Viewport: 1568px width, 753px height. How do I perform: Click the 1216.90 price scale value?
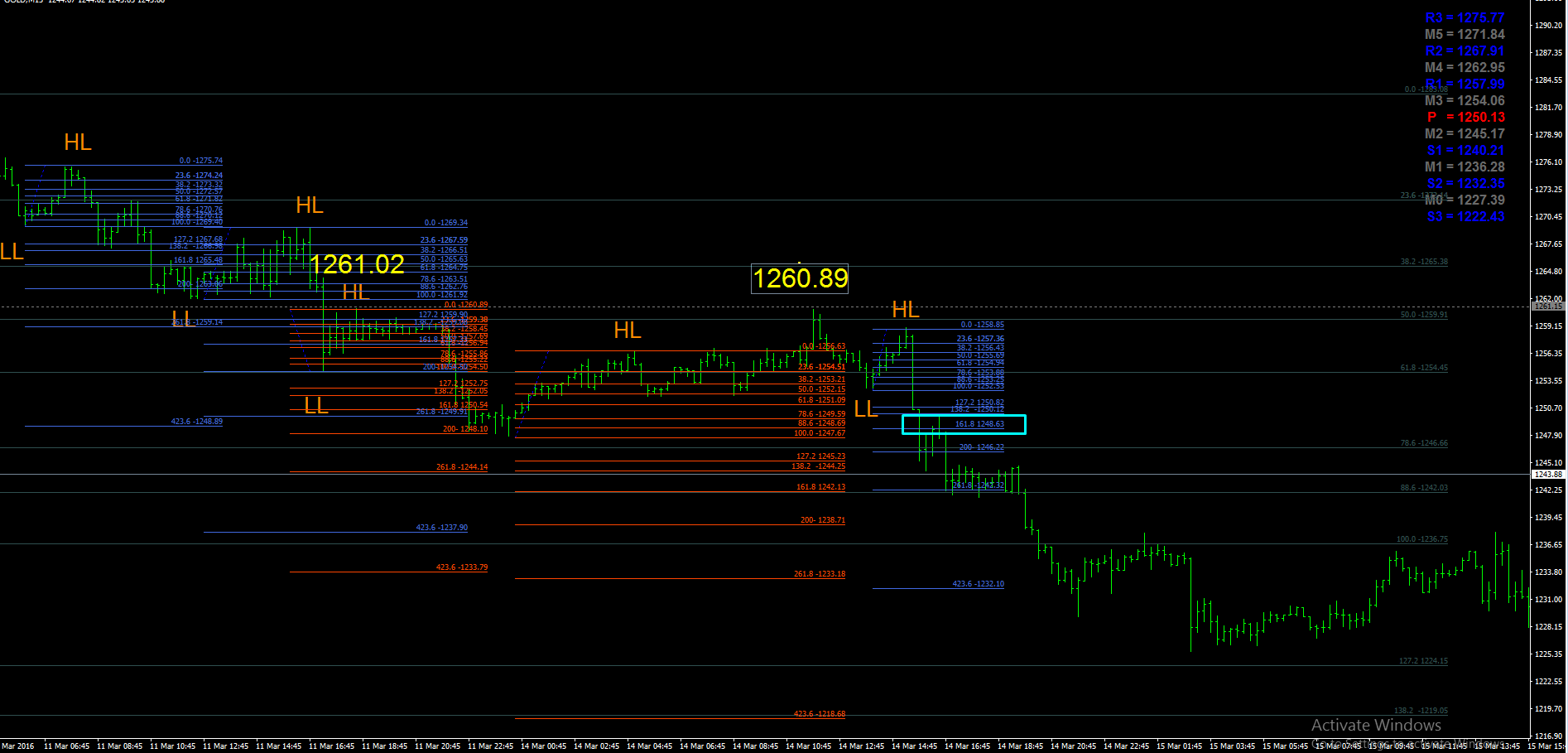click(1548, 736)
